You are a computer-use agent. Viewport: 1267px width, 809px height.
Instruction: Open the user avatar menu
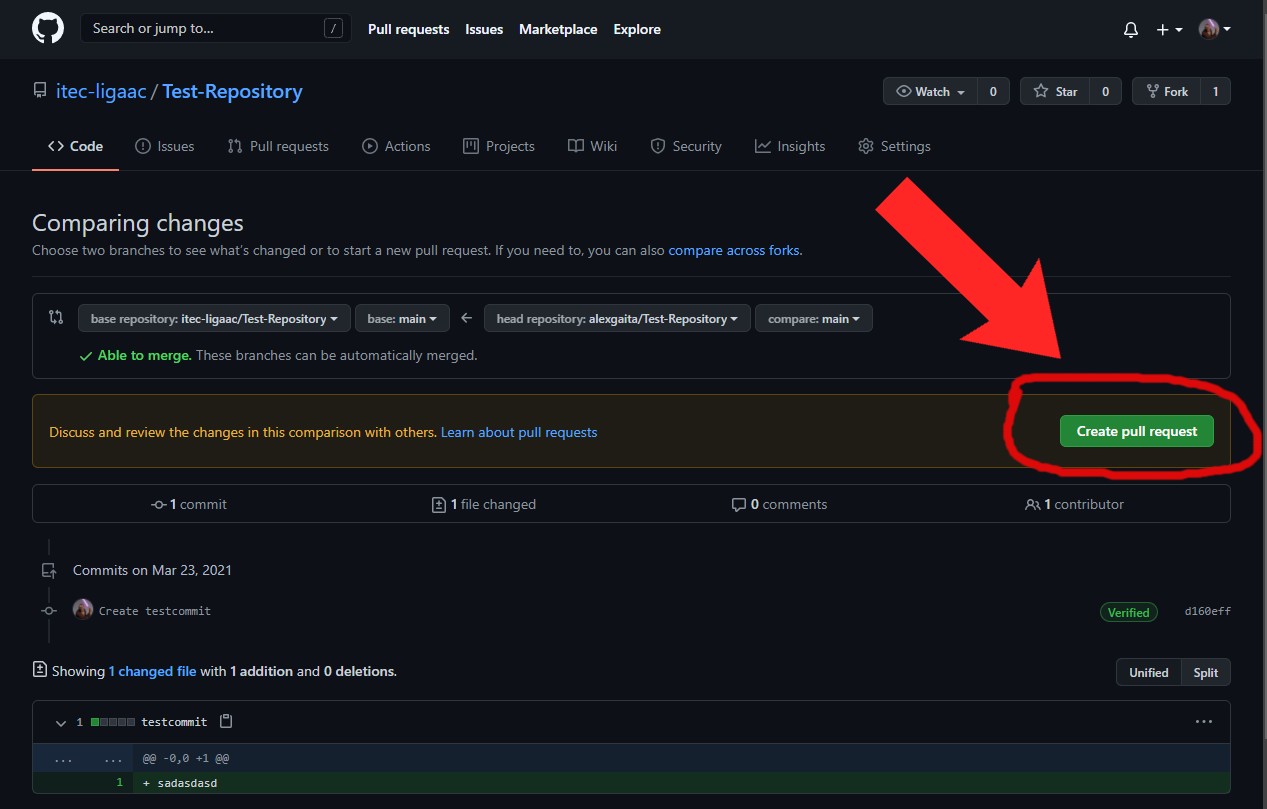click(x=1214, y=29)
